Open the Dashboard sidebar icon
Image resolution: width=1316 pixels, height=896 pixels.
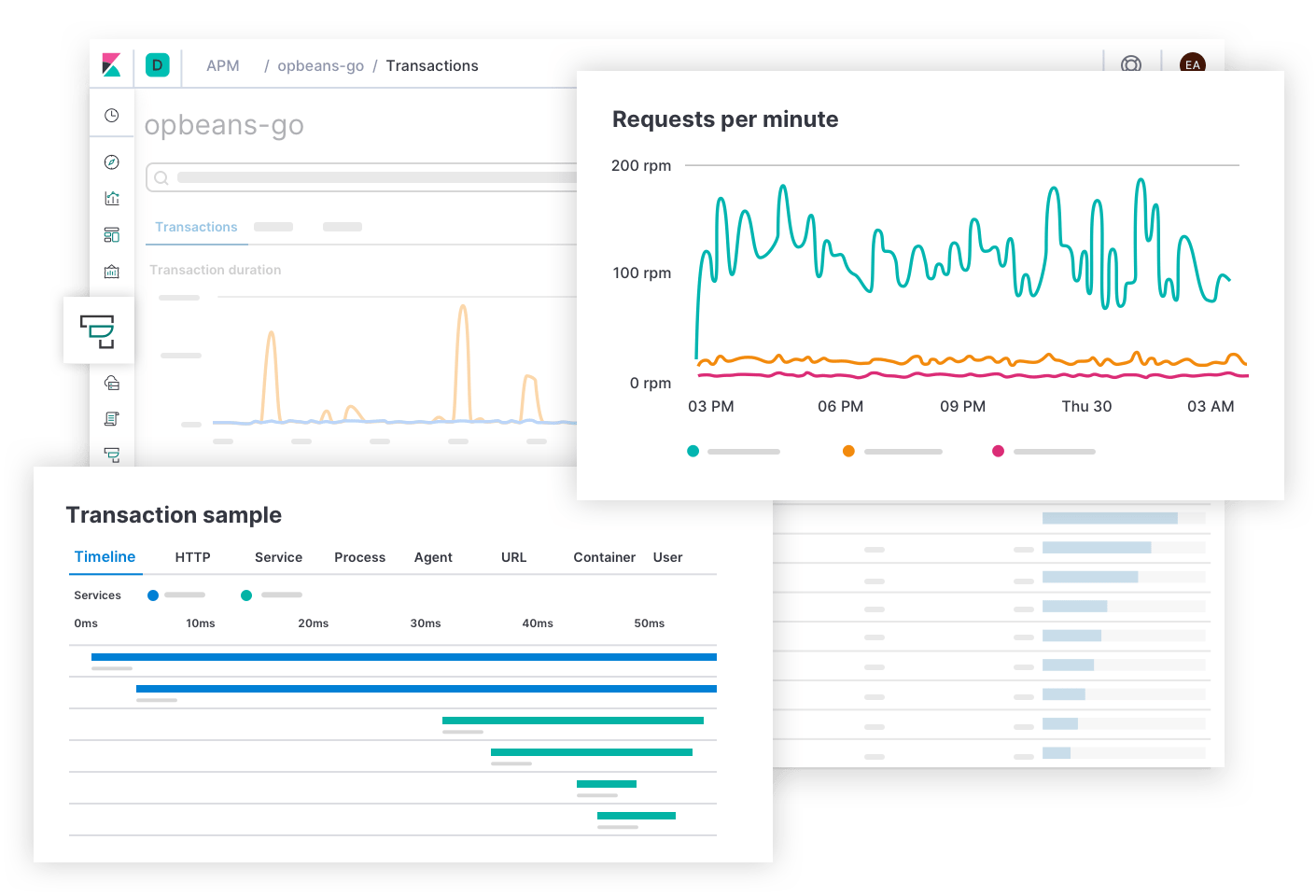click(112, 235)
